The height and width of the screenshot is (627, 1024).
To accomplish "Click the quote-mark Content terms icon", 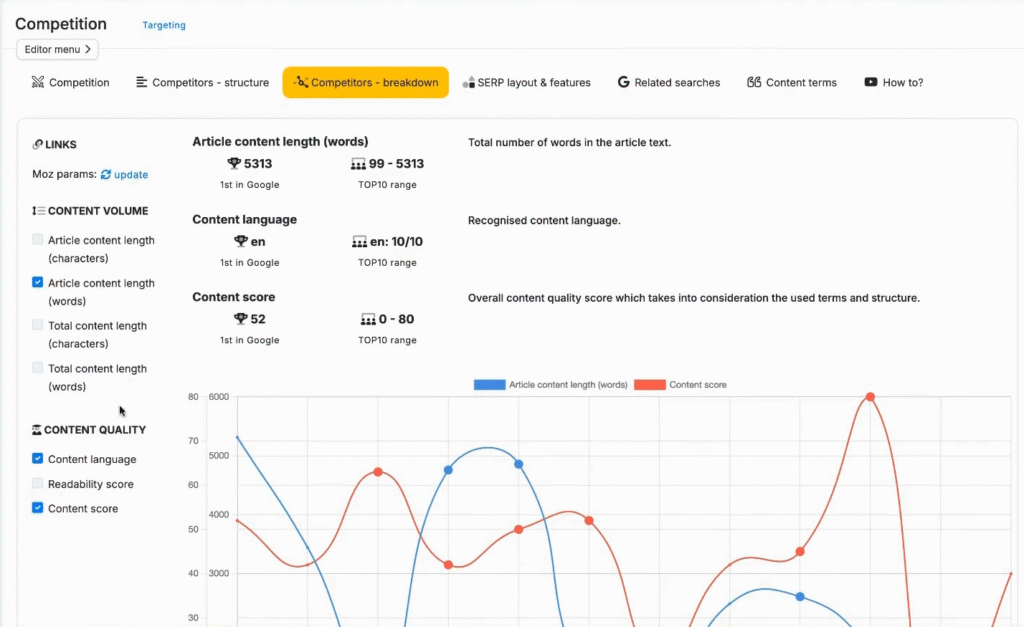I will pyautogui.click(x=754, y=82).
